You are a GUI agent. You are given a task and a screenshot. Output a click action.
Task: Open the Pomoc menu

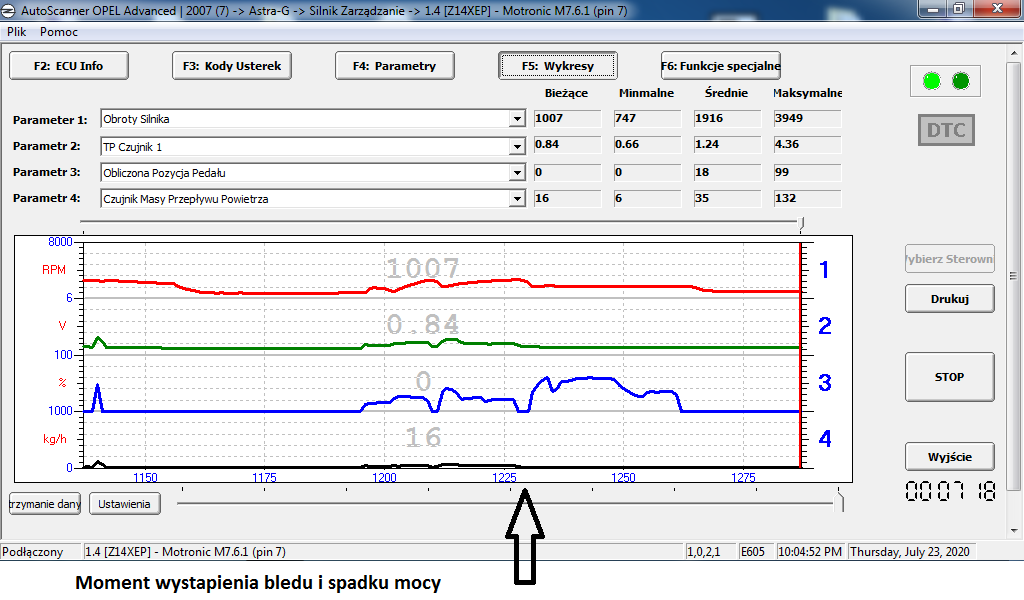point(59,32)
